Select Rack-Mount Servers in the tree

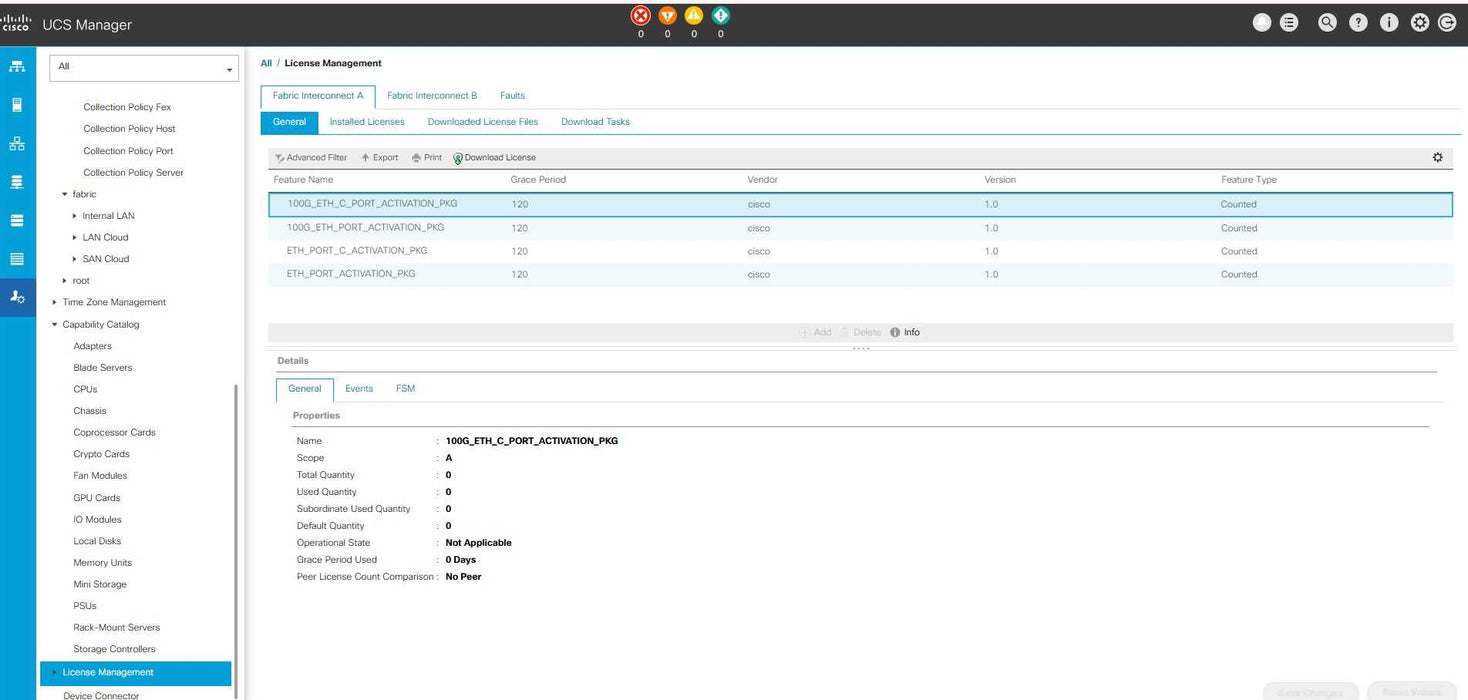point(116,628)
